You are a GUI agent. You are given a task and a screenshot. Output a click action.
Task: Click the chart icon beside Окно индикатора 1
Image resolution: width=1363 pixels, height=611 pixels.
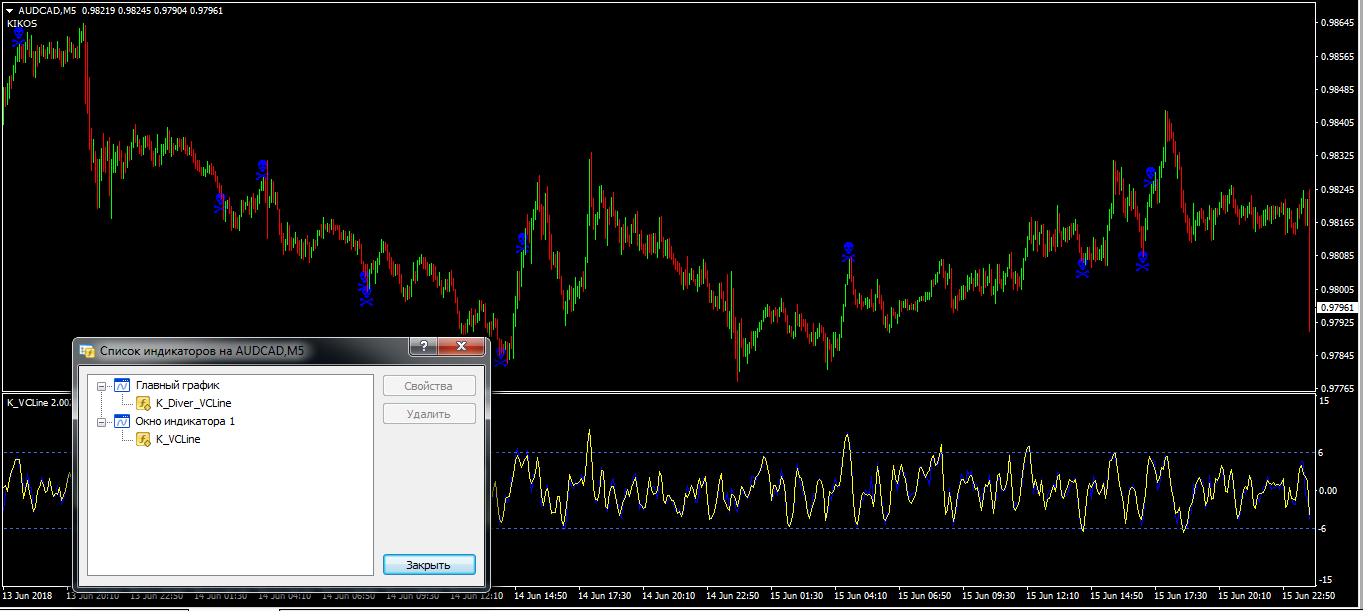tap(123, 421)
